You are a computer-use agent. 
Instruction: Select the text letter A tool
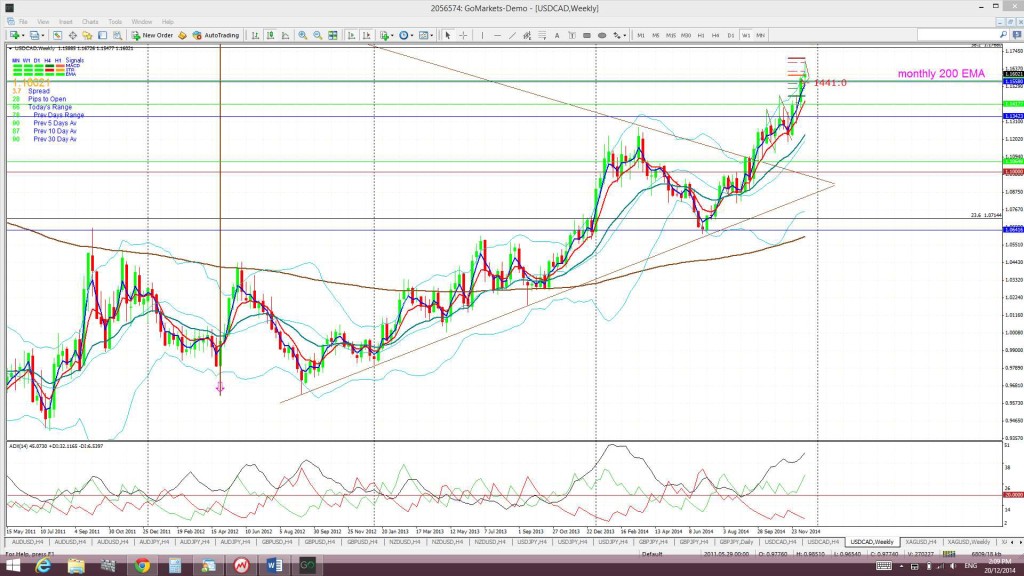(557, 35)
